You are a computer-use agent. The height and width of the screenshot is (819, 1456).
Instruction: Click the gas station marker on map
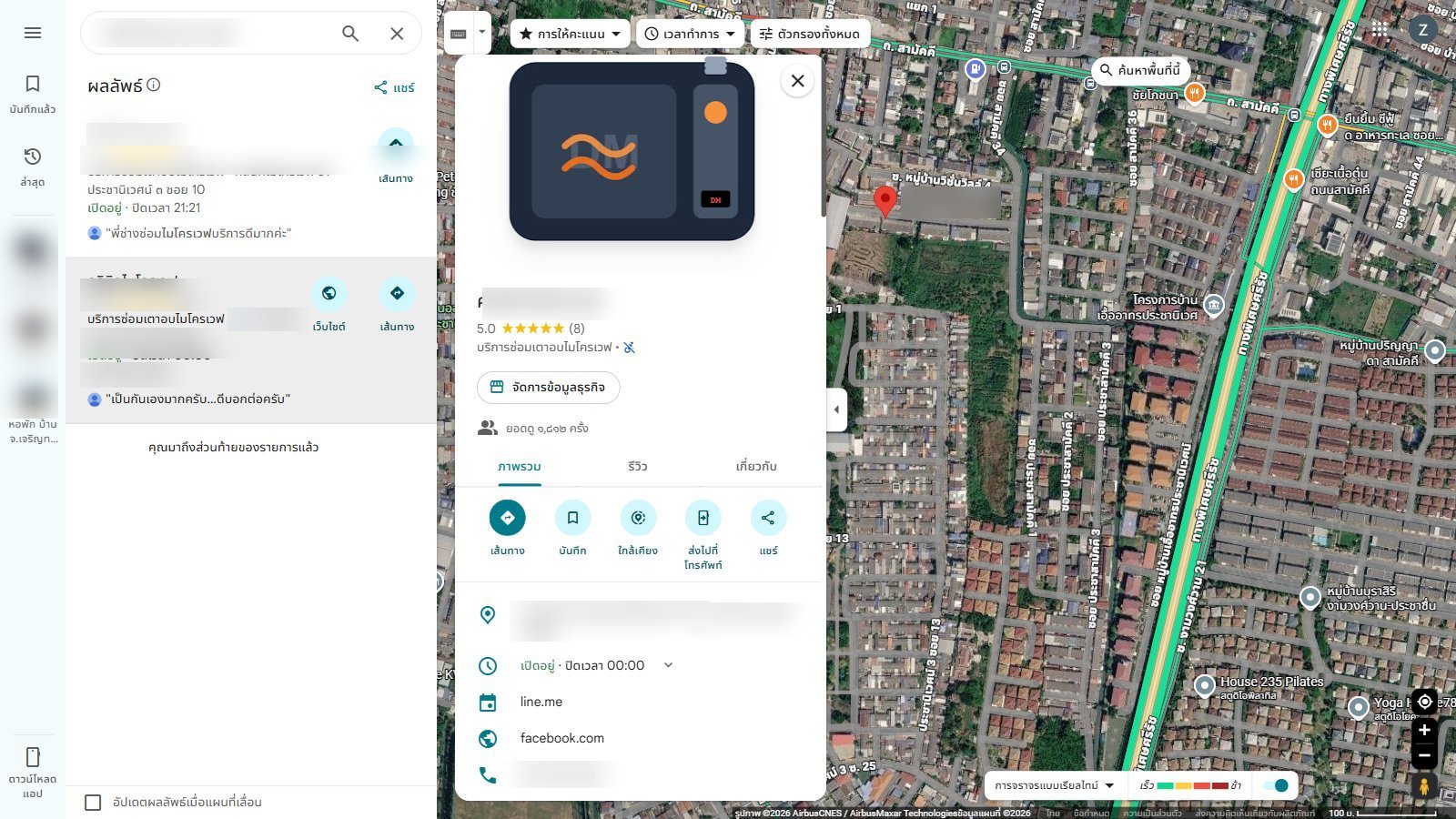point(976,69)
